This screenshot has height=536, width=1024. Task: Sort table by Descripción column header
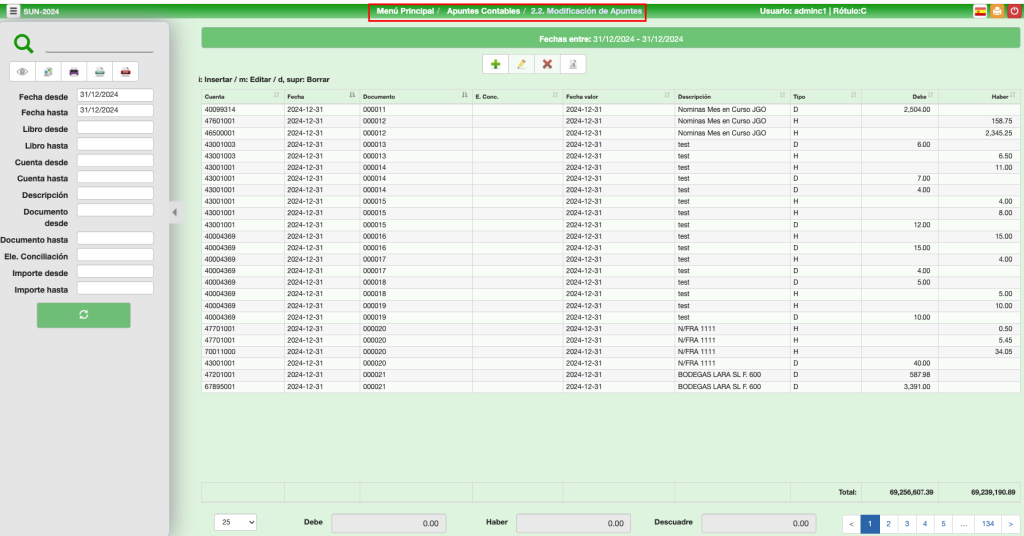[732, 96]
